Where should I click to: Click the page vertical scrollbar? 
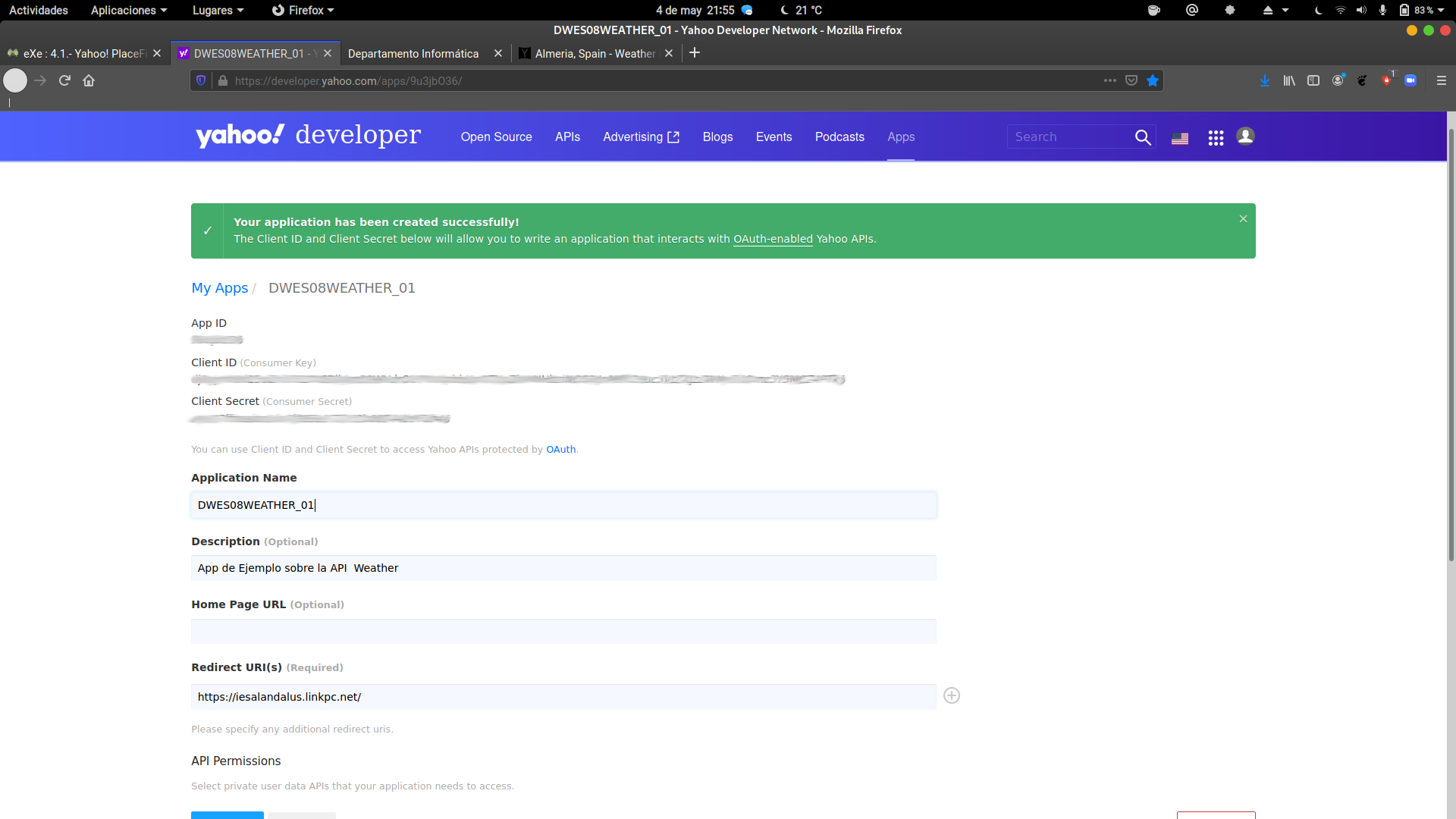point(1451,345)
